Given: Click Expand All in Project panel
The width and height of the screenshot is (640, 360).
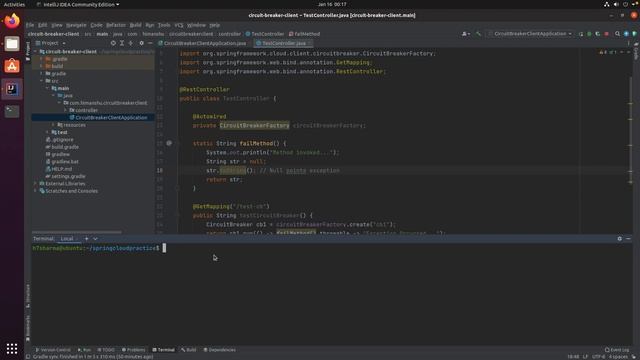Looking at the screenshot, I should (122, 43).
